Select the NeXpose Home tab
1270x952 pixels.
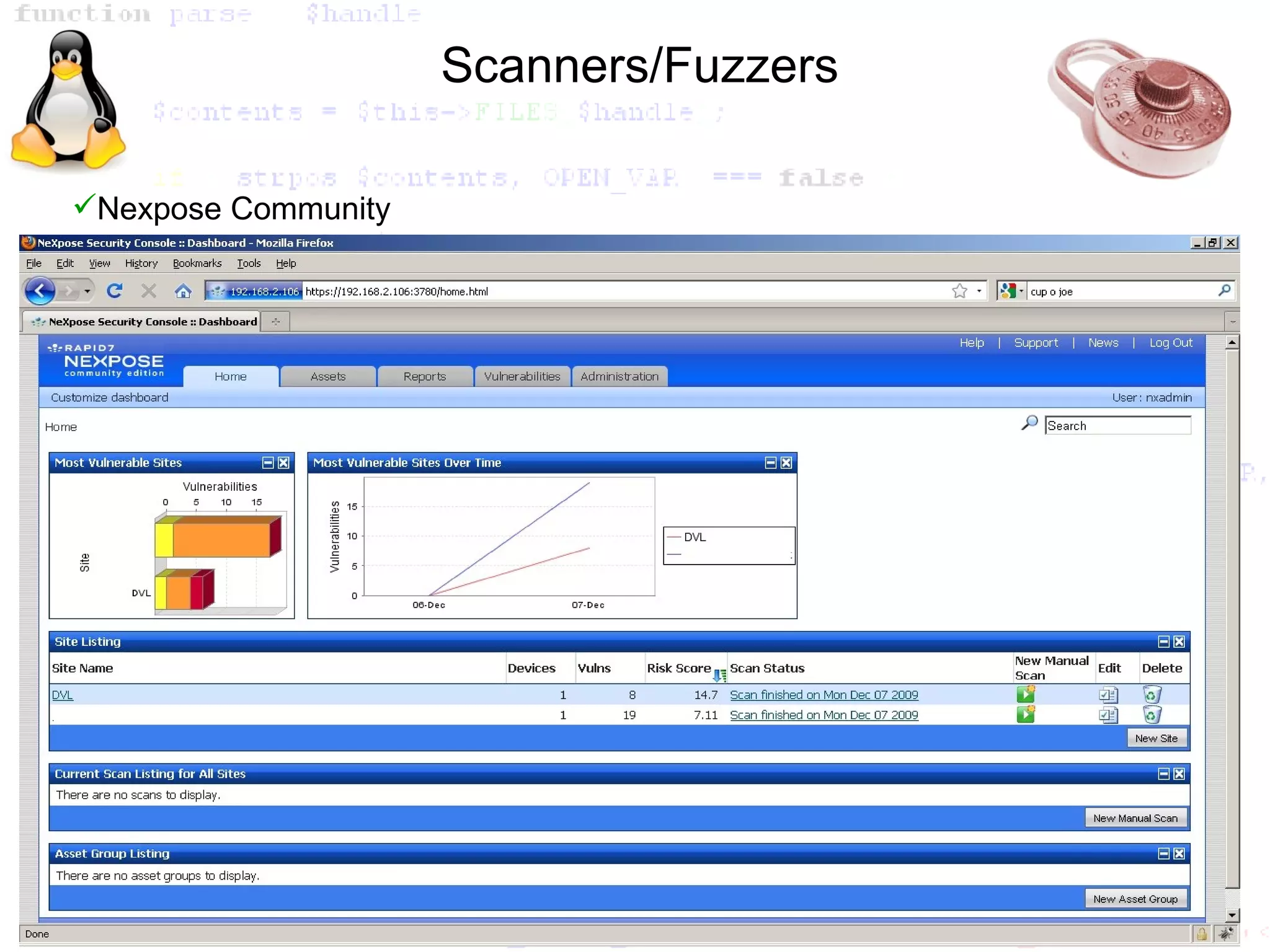231,376
